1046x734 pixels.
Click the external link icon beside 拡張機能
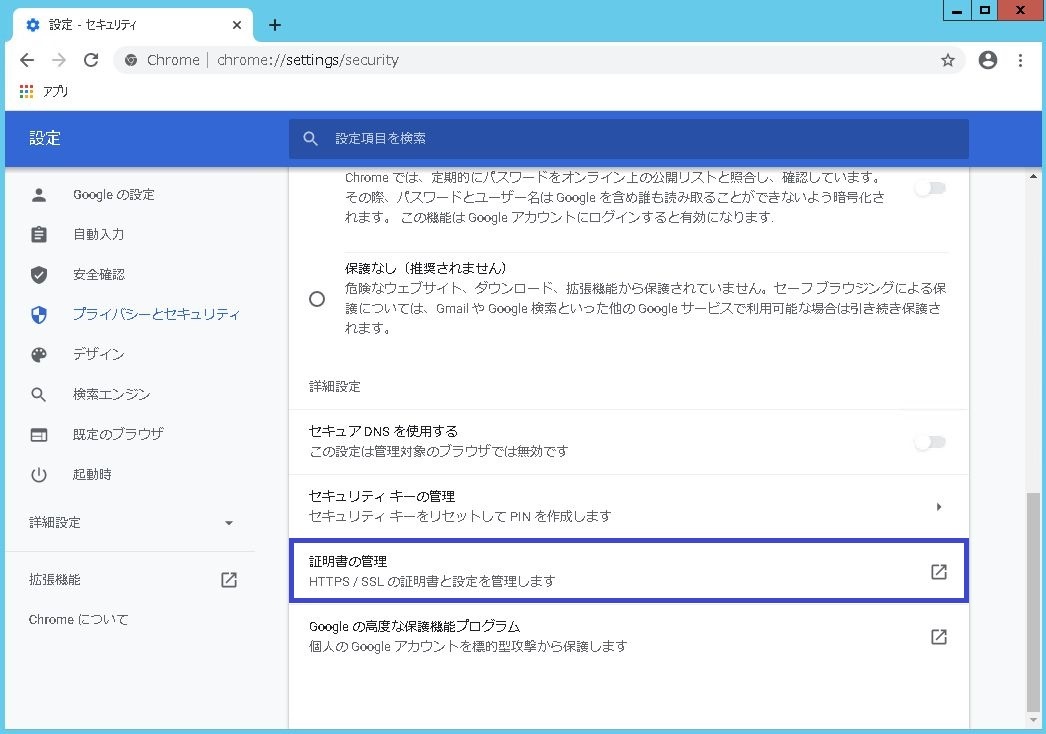229,580
